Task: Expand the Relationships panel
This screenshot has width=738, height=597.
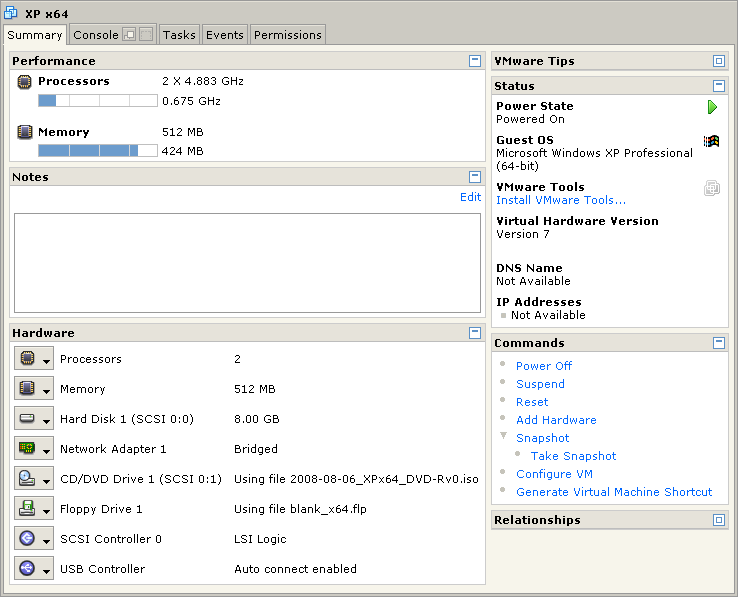Action: click(719, 520)
